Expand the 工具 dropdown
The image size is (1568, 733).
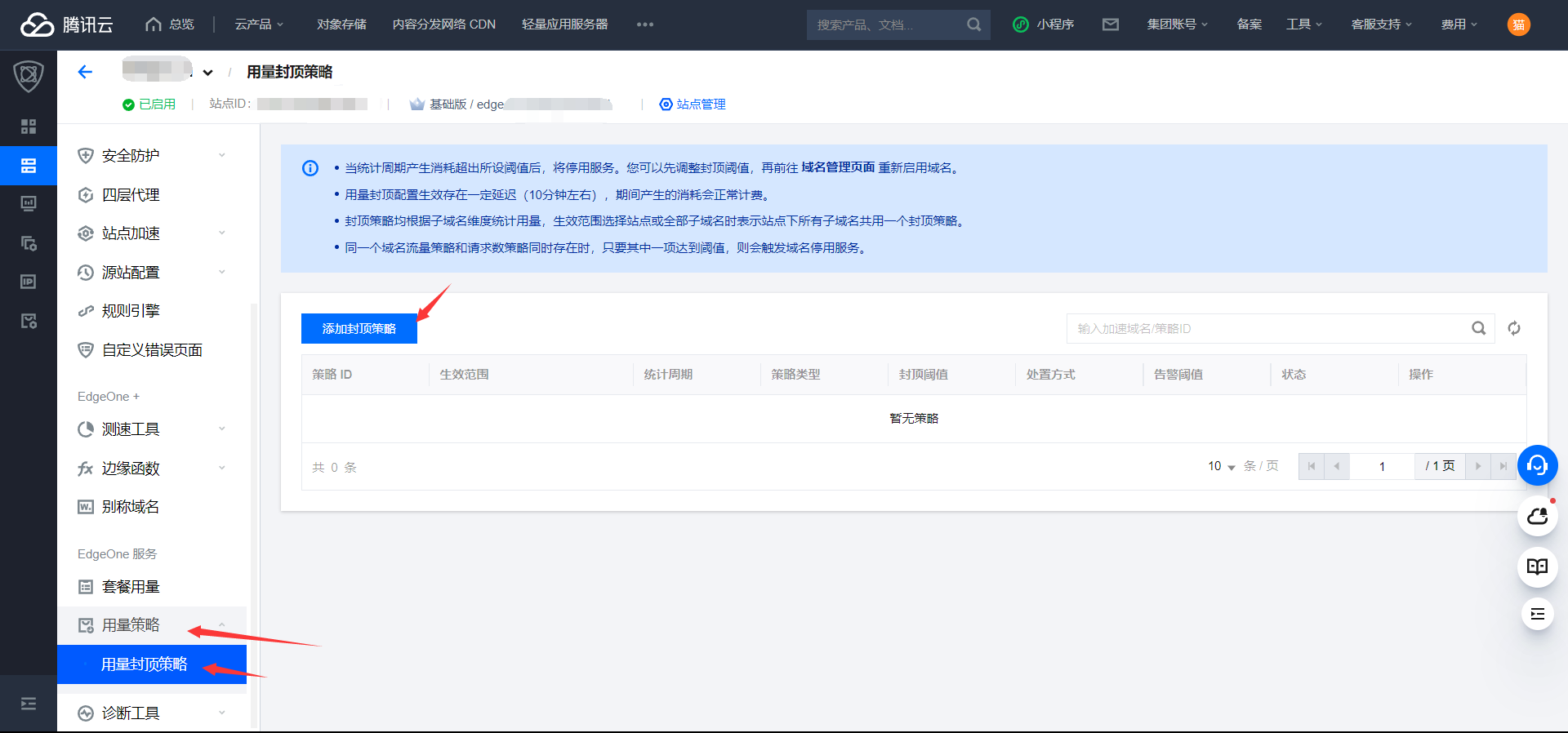(x=1304, y=24)
